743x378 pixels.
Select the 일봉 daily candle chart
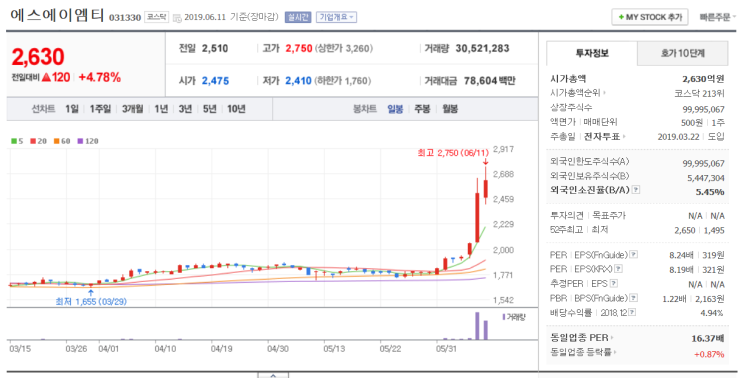[x=395, y=109]
